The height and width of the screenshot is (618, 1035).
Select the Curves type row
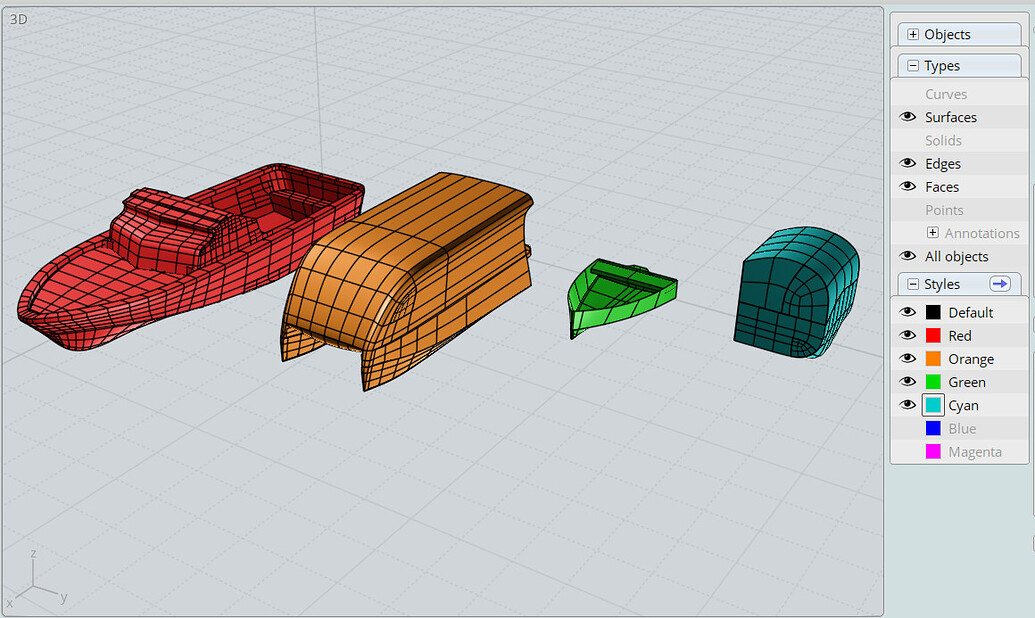click(960, 94)
